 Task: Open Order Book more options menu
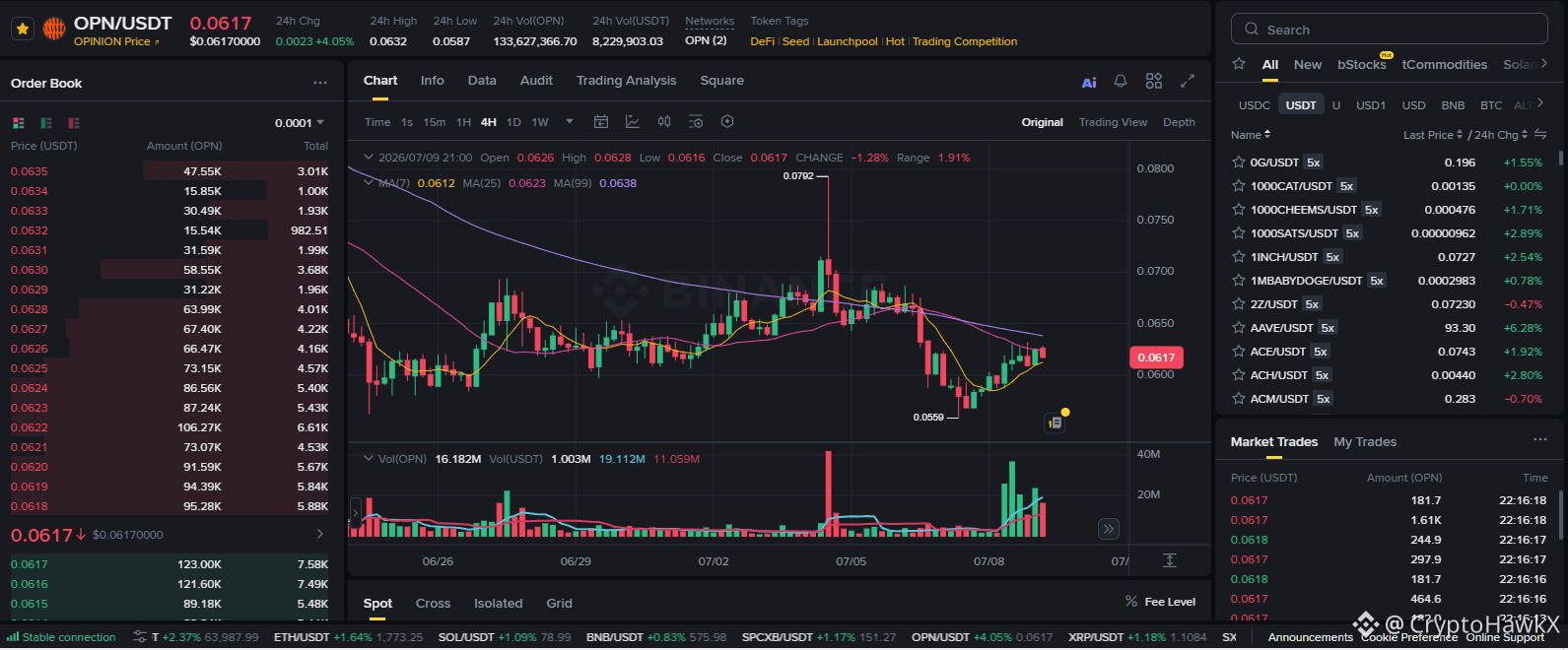pyautogui.click(x=320, y=84)
